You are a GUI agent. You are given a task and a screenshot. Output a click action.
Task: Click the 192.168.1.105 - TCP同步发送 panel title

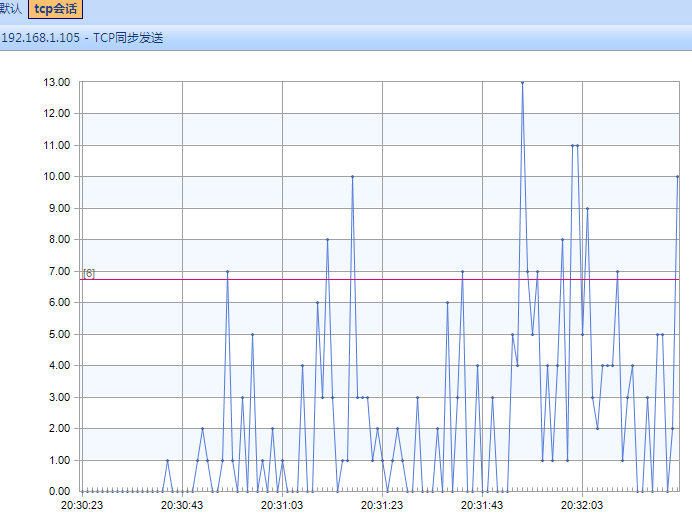[x=82, y=38]
